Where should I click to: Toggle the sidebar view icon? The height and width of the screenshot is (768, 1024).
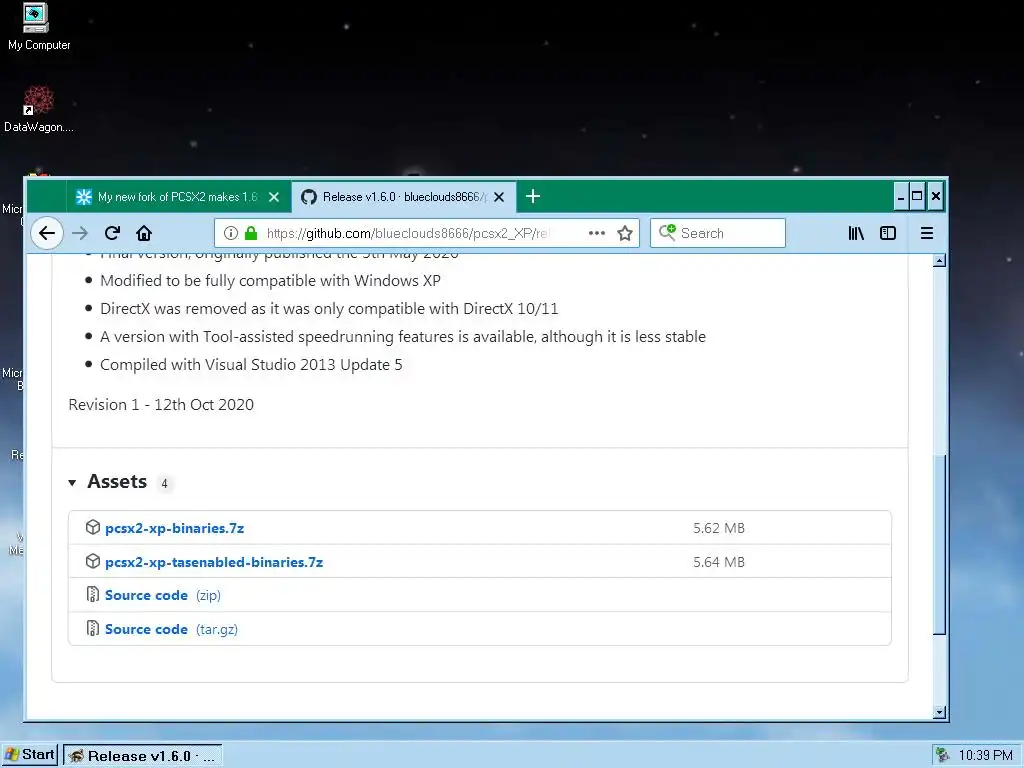[x=888, y=233]
